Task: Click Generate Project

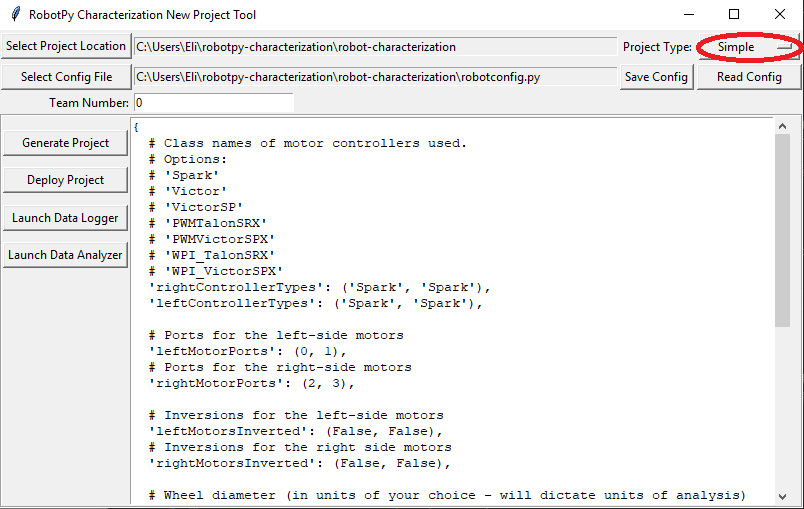Action: (65, 143)
